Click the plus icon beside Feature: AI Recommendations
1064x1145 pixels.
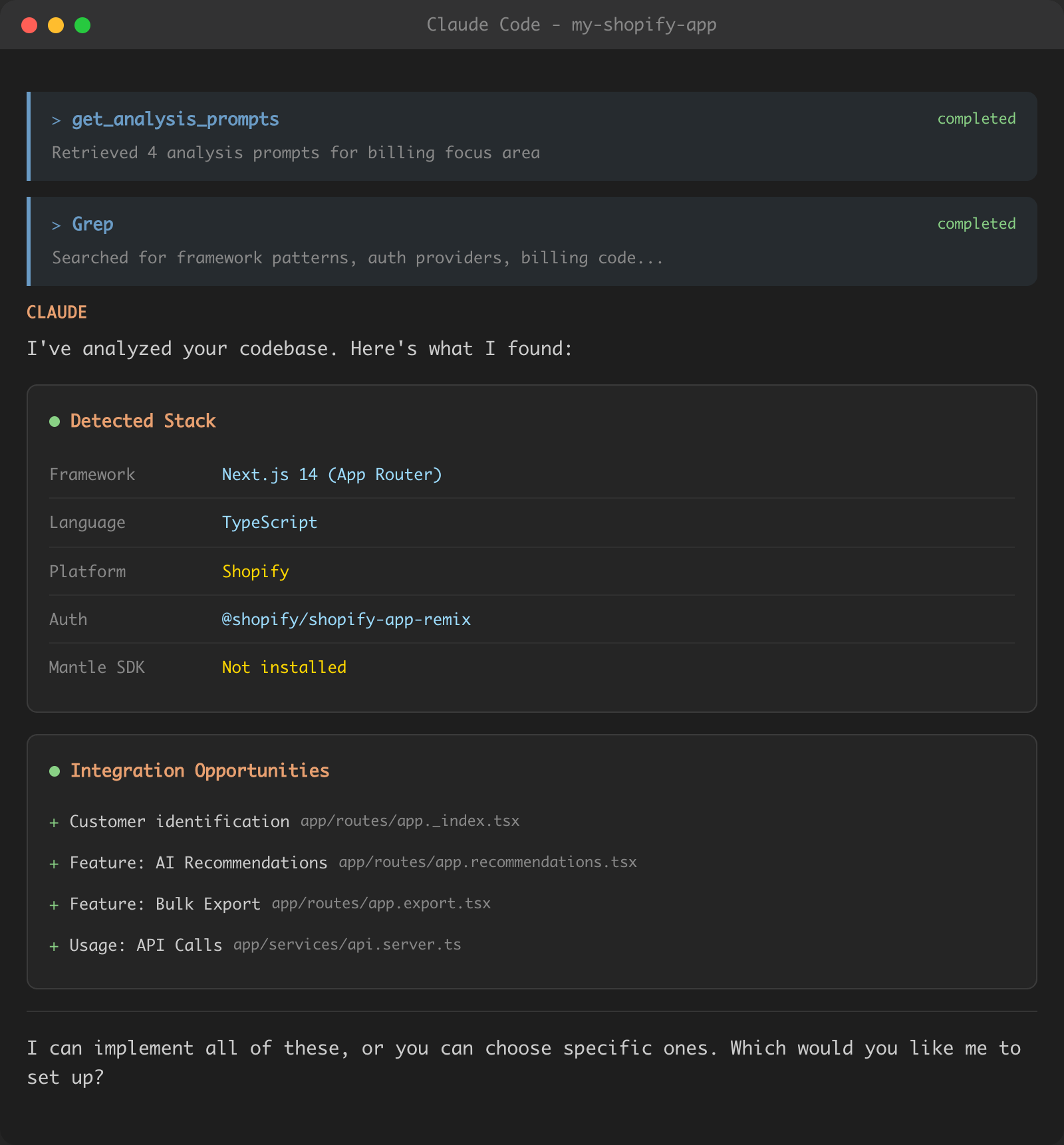[54, 863]
